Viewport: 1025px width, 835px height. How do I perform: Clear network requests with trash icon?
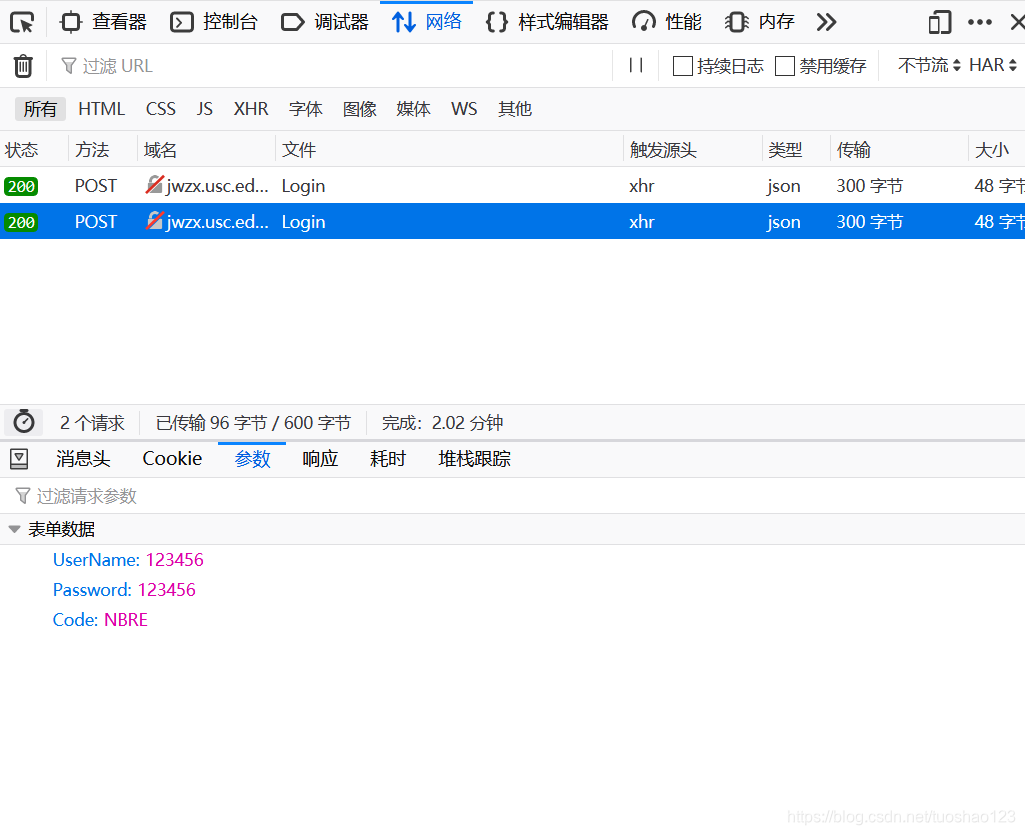(23, 66)
